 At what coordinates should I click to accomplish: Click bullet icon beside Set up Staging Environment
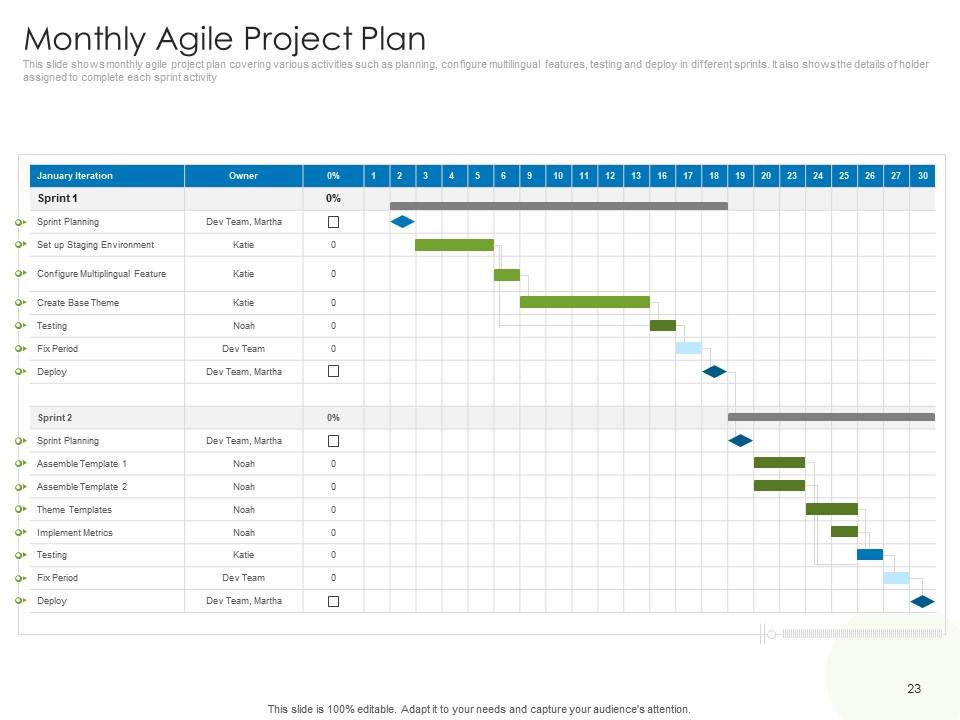(20, 245)
